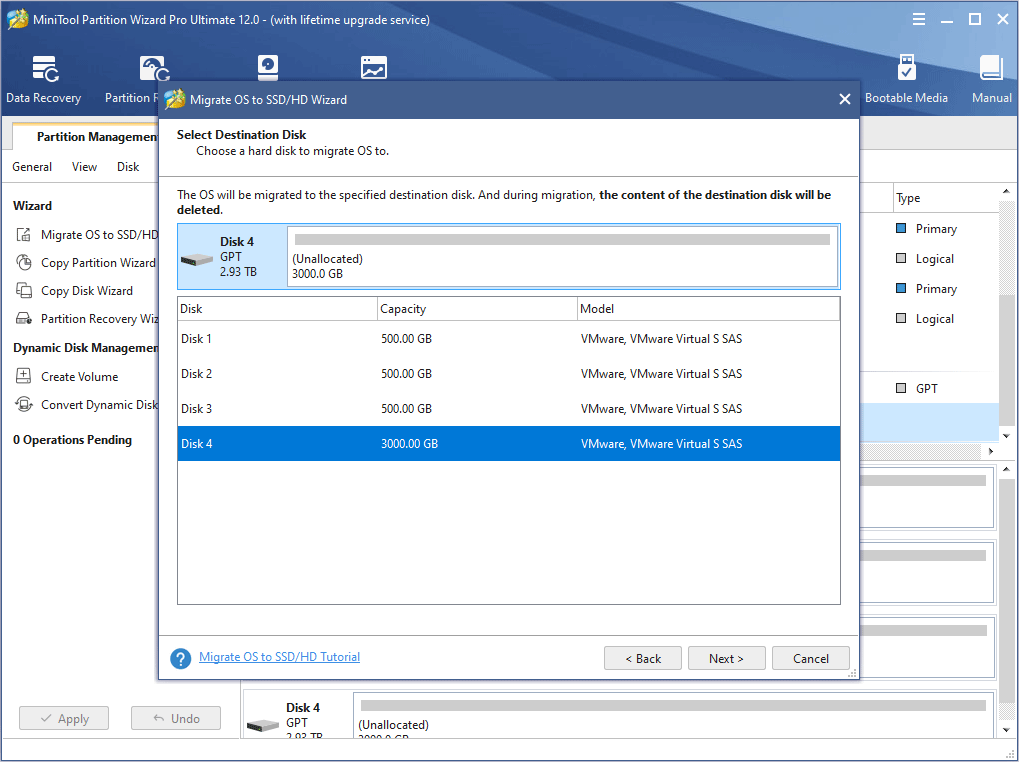Click the horizontal scroll right arrow
This screenshot has width=1019, height=762.
coord(991,450)
